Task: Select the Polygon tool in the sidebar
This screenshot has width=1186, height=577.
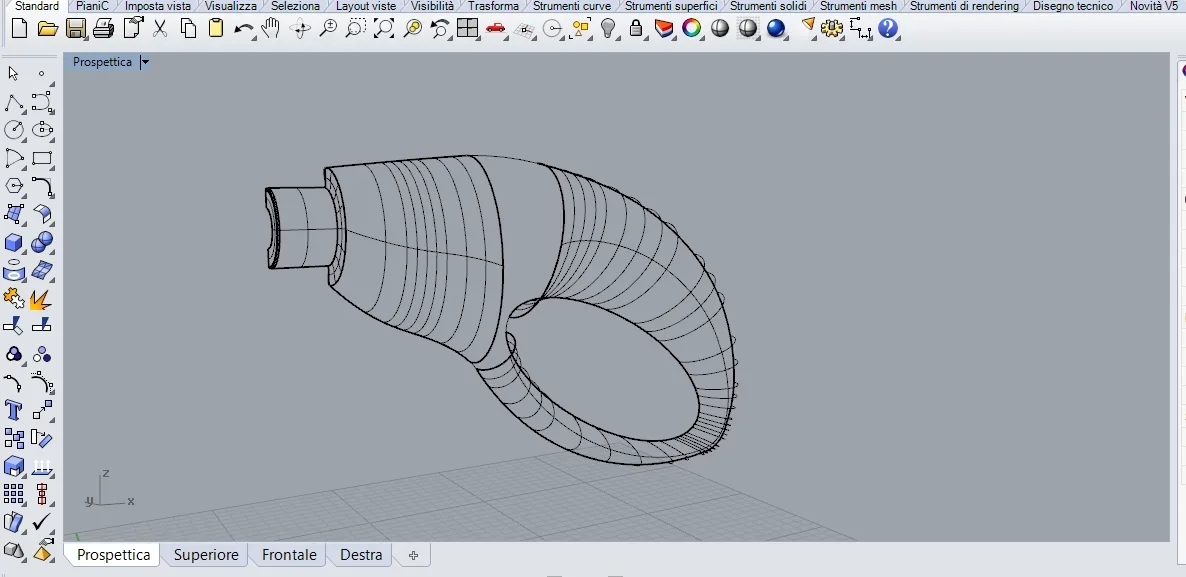Action: pos(14,186)
